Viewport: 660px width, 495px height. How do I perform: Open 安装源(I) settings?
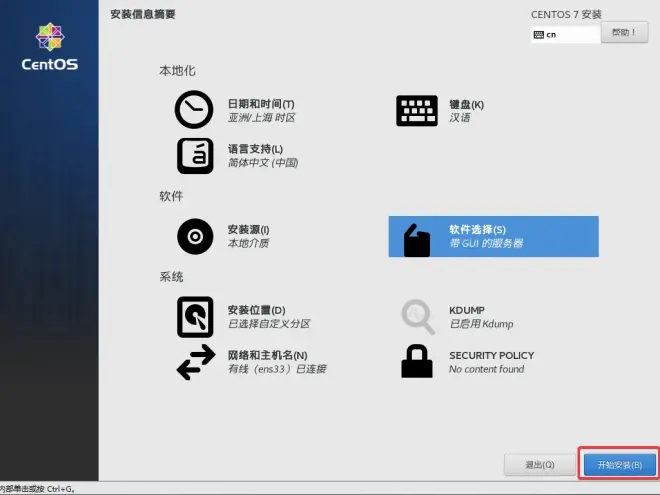tap(248, 230)
